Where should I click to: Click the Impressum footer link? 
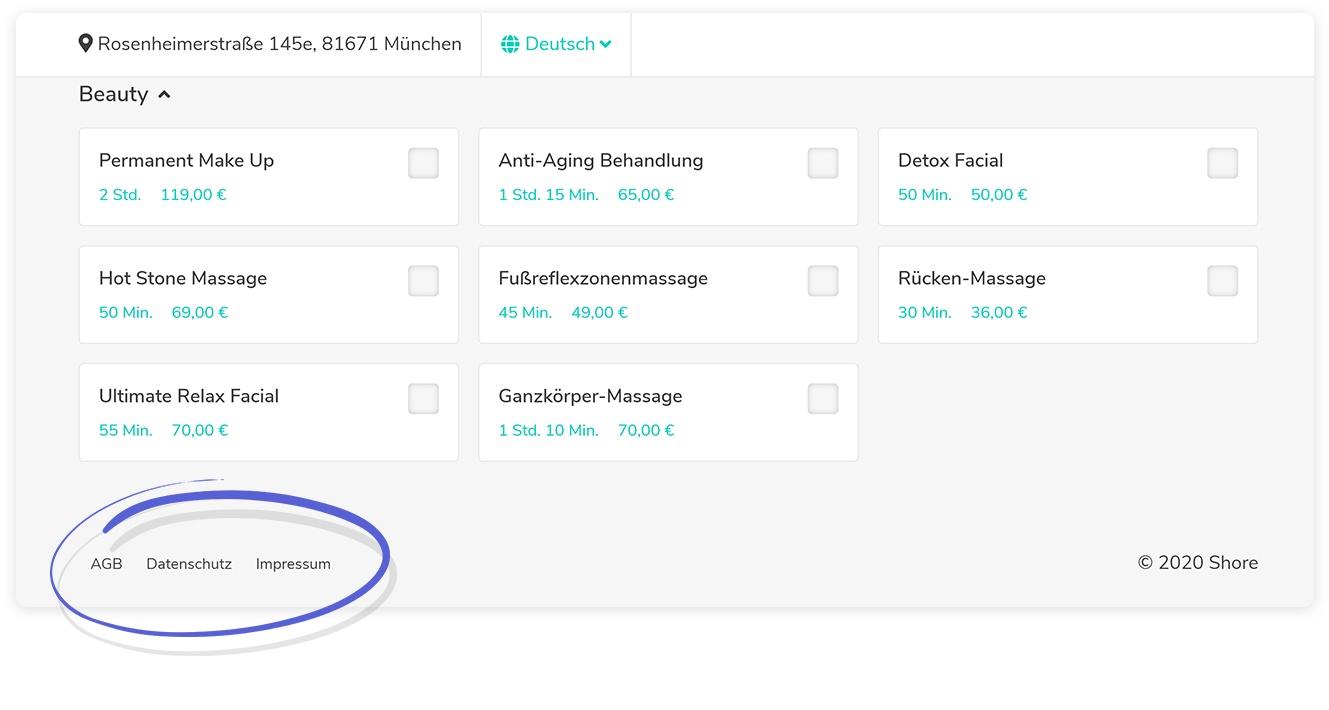(x=293, y=564)
